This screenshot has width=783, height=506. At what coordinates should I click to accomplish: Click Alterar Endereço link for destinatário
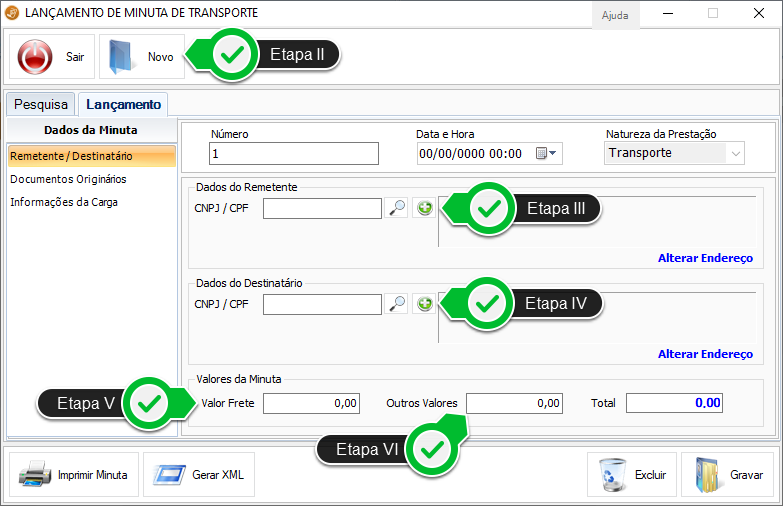click(704, 354)
